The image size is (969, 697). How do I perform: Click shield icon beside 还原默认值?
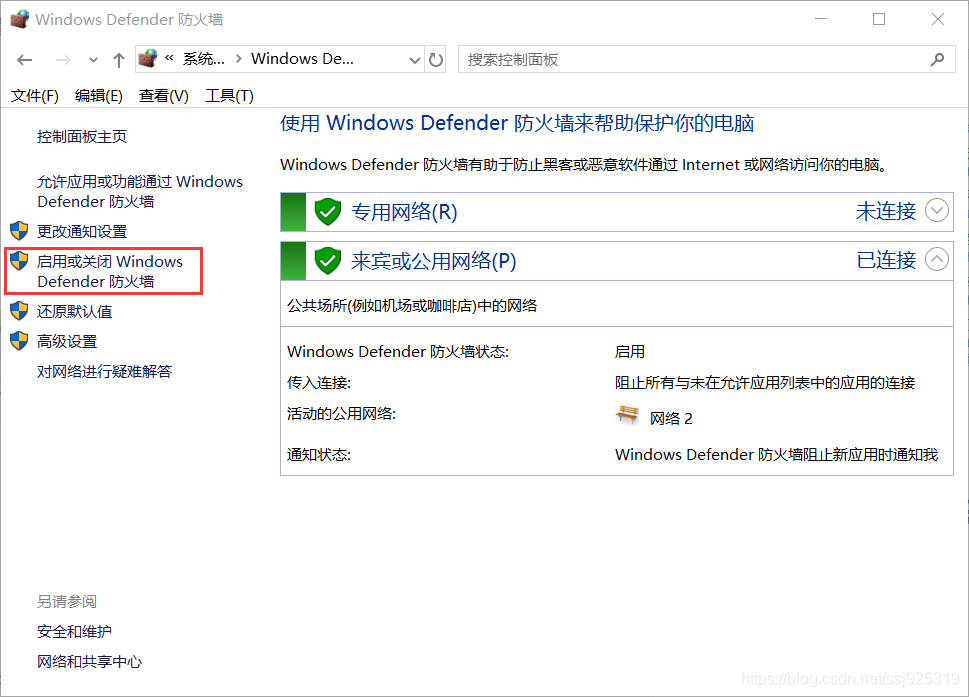(x=19, y=311)
